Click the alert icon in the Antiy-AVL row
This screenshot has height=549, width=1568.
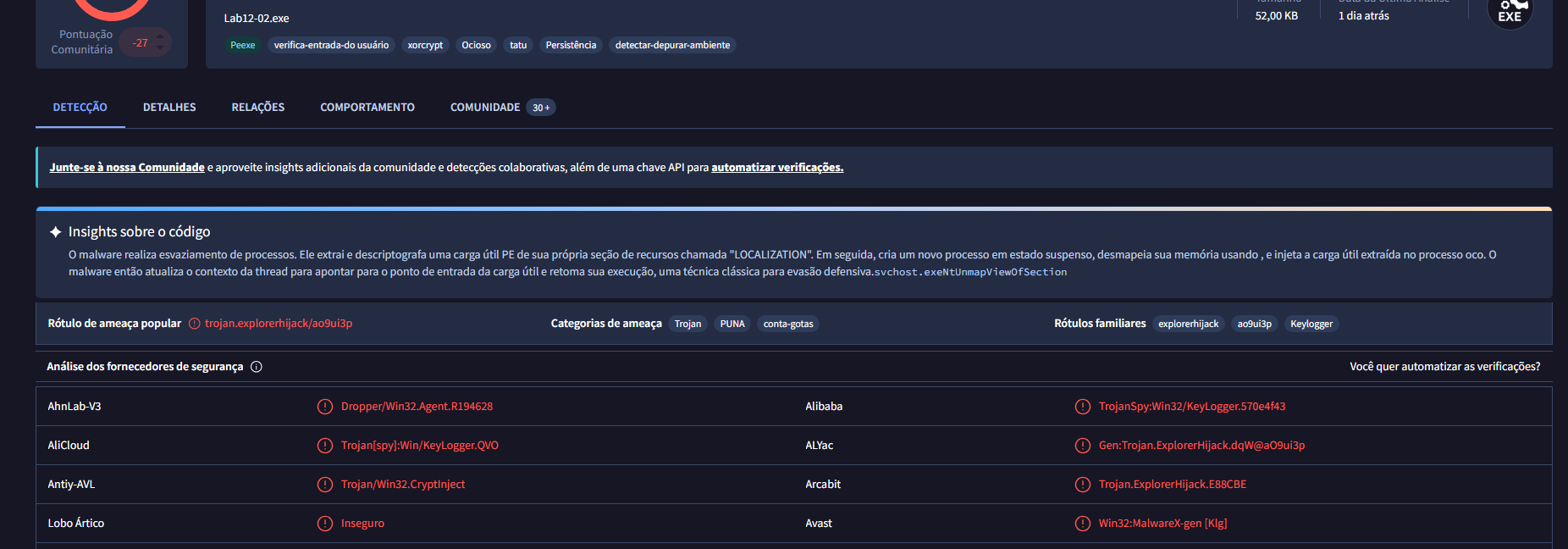coord(325,485)
